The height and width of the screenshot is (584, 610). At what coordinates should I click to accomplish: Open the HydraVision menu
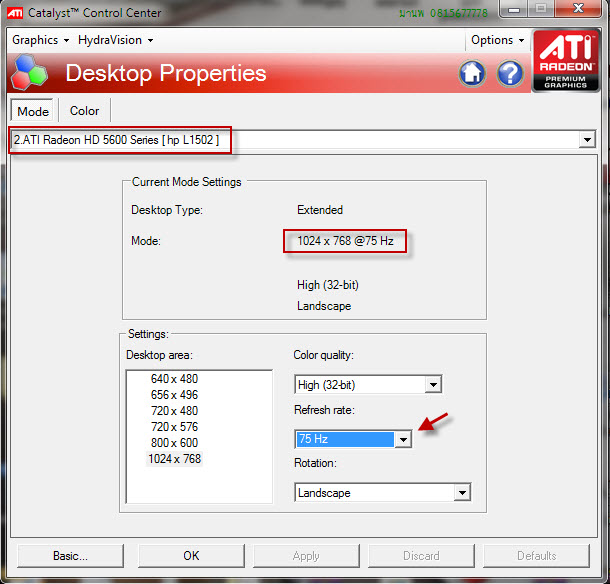tap(116, 40)
